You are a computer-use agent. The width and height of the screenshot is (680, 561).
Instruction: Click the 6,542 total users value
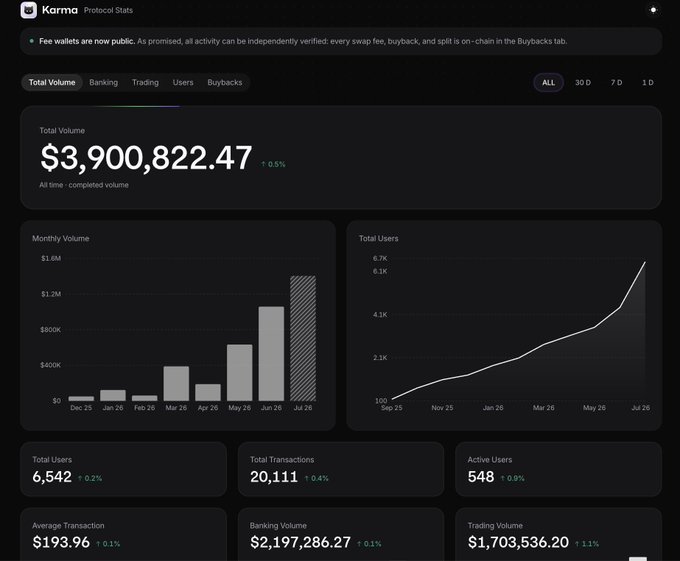(x=52, y=477)
